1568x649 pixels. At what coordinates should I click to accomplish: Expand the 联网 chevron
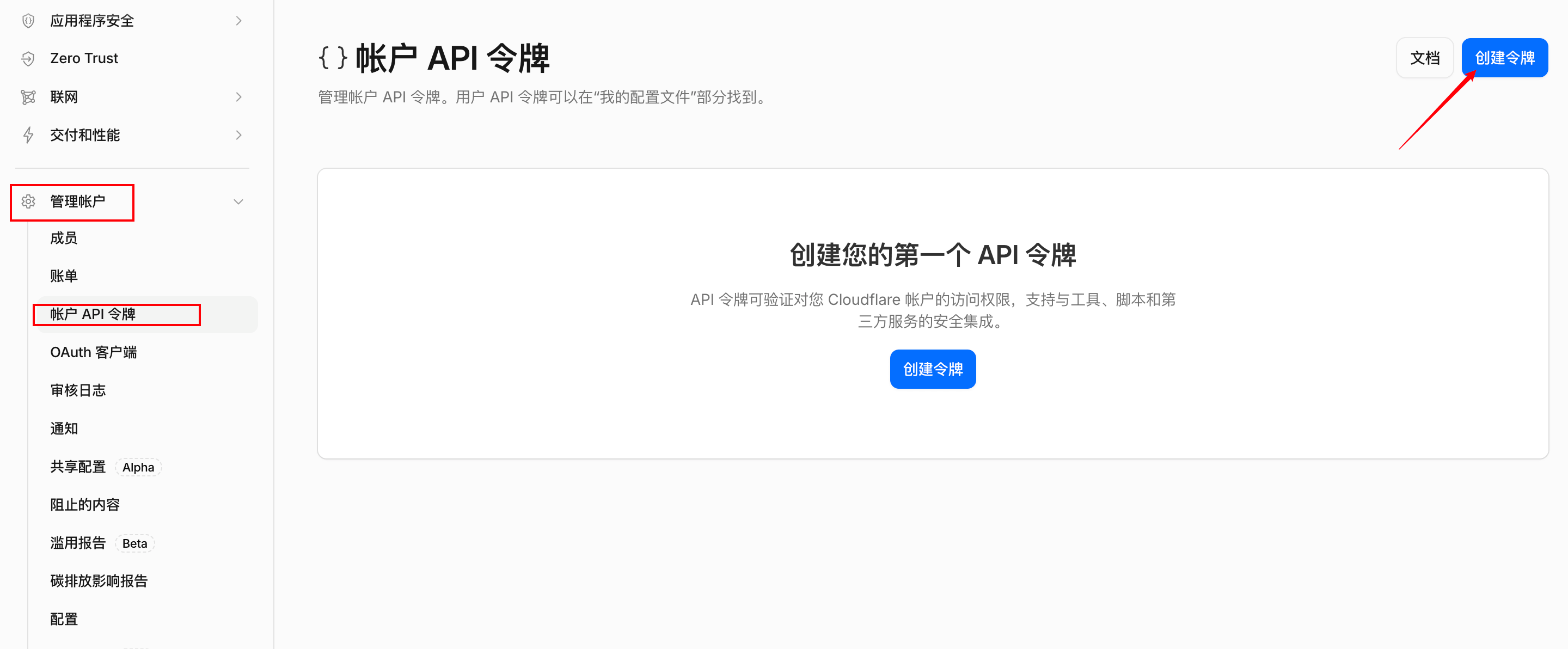(x=238, y=97)
